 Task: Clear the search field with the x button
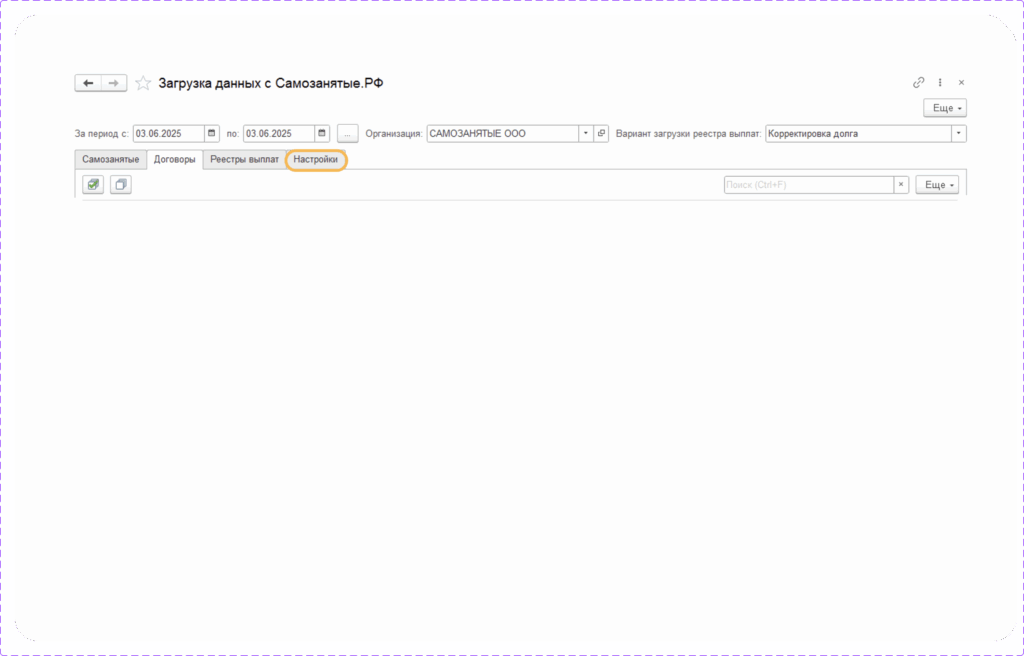(900, 185)
